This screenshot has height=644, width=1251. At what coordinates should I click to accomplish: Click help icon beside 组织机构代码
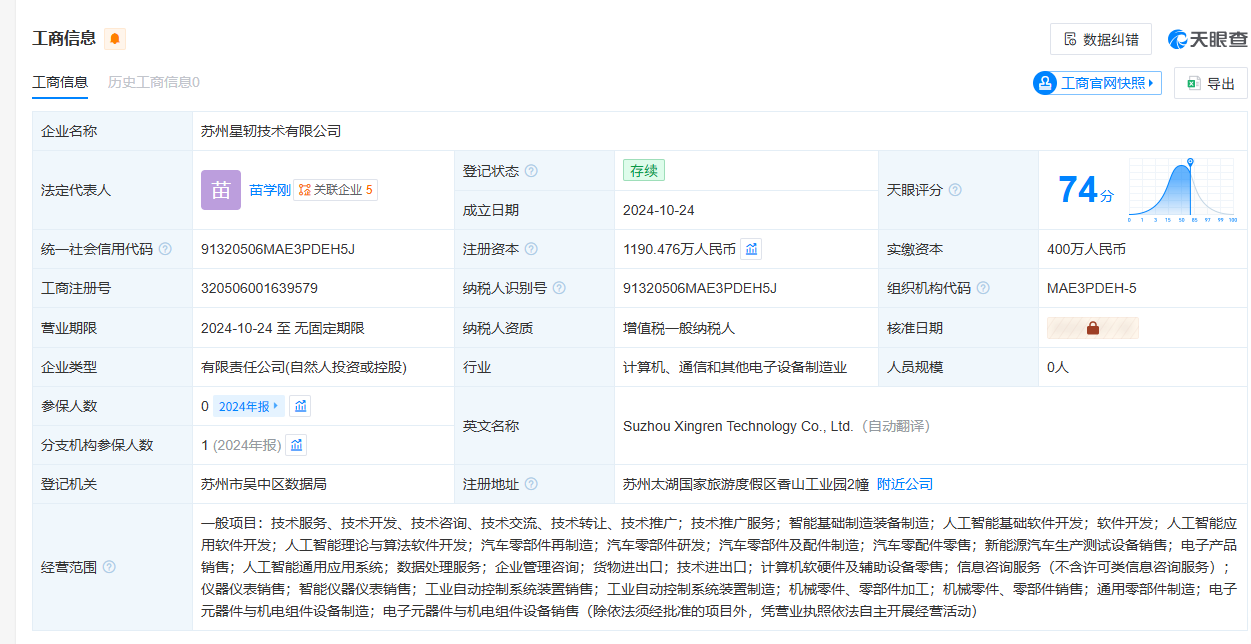click(983, 288)
